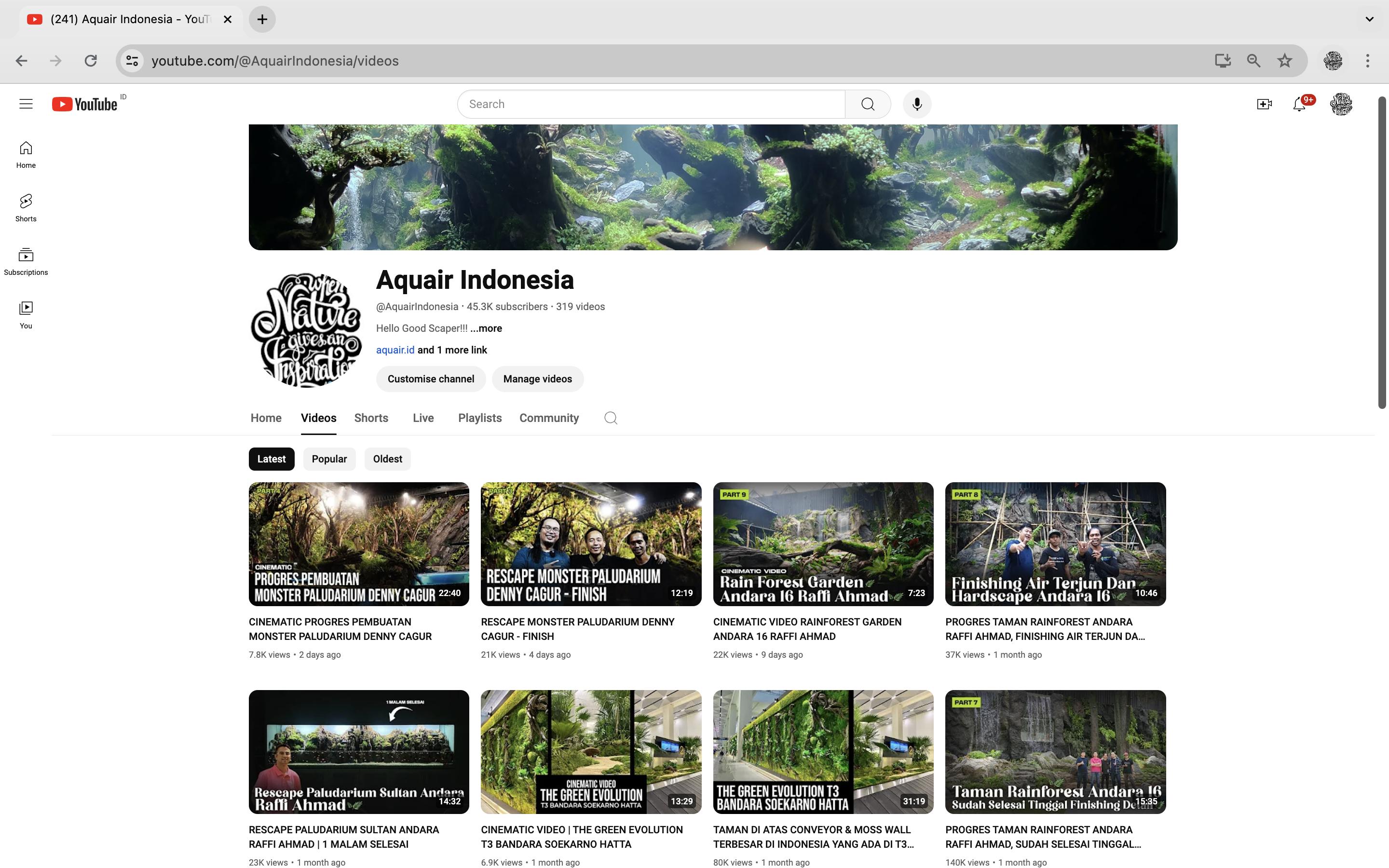Open Chrome three-dot menu
Screen dimensions: 1389x868
1368,61
